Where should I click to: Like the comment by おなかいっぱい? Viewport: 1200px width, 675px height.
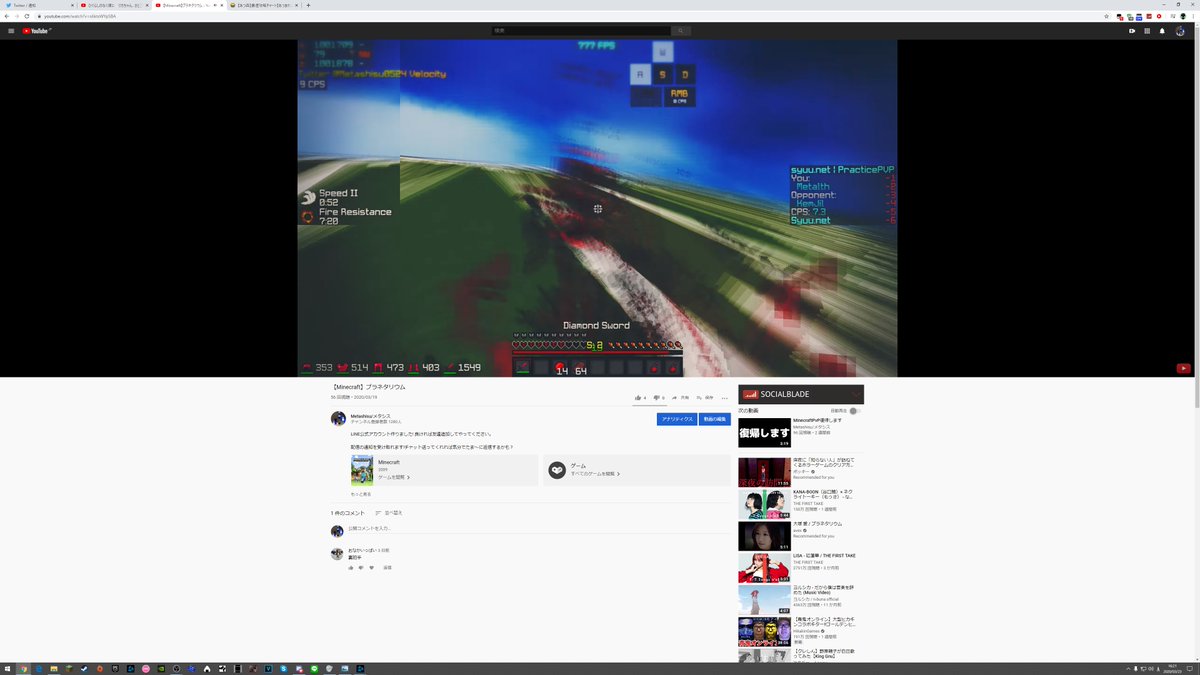(x=351, y=567)
